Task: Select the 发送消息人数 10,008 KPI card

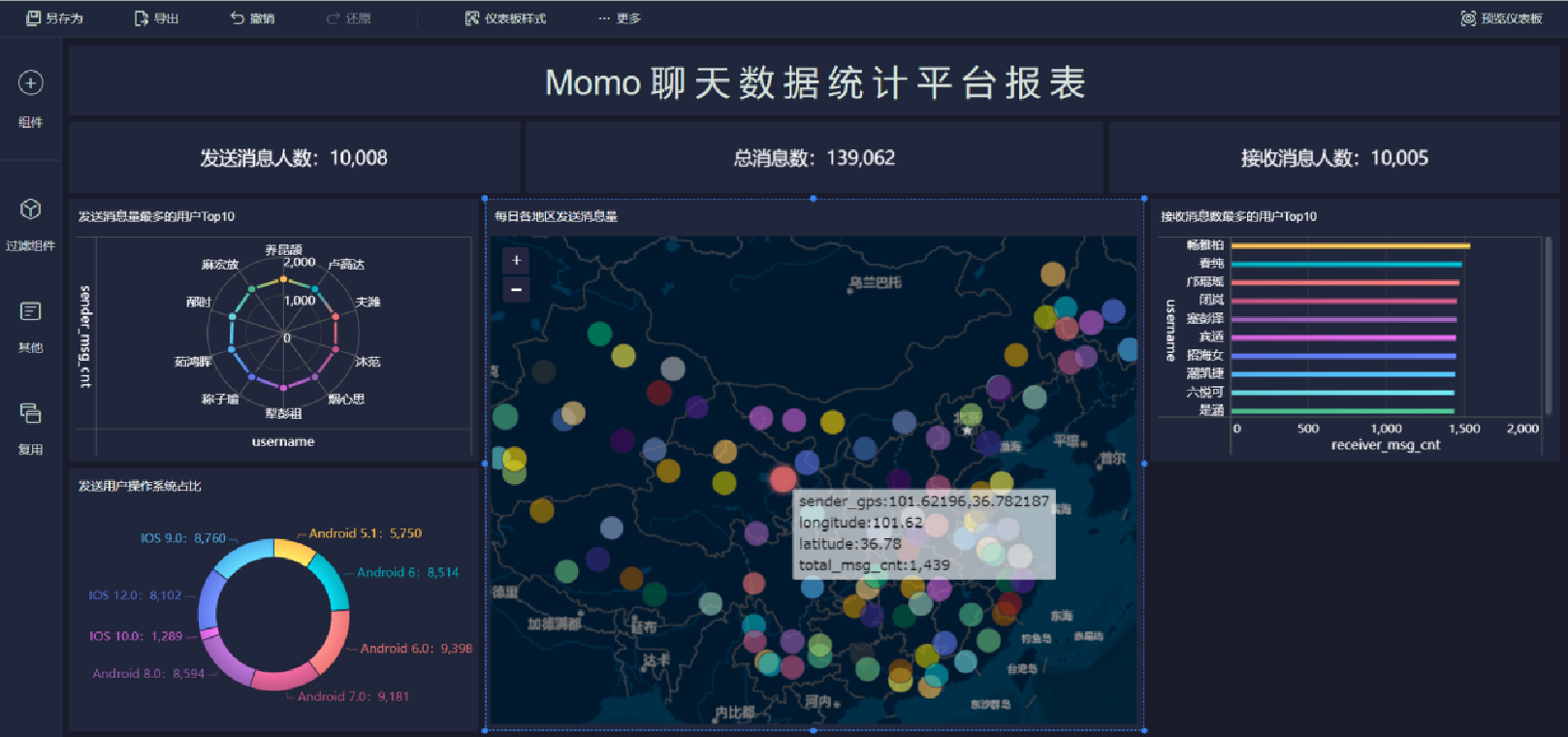Action: pyautogui.click(x=294, y=158)
